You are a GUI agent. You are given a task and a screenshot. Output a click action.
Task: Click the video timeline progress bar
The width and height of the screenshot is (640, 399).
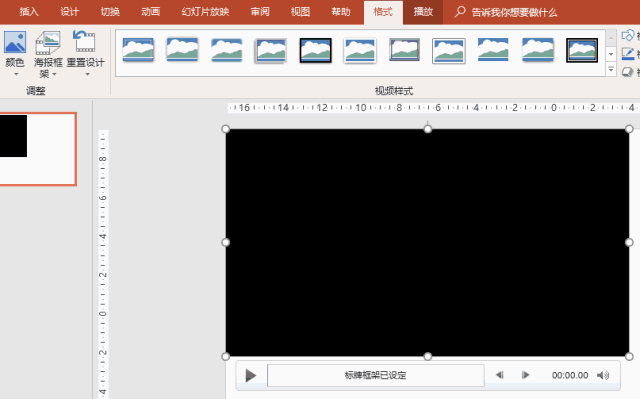point(376,375)
